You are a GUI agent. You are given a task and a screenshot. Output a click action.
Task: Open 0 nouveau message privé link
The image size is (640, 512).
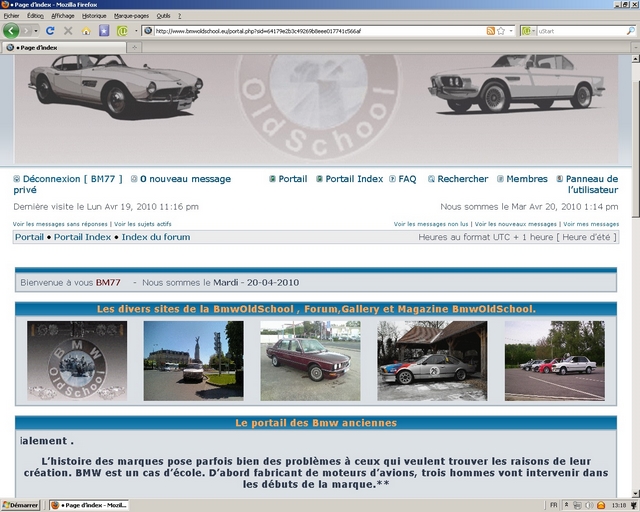[x=185, y=179]
